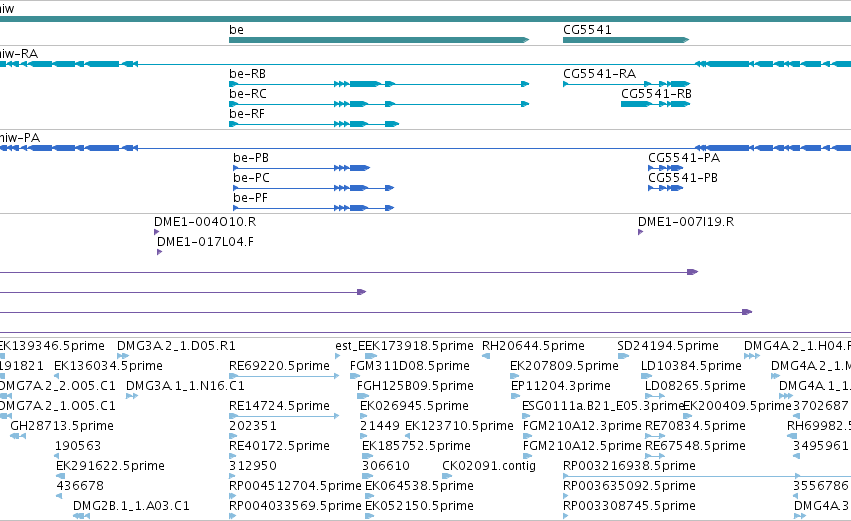Select the RE70834.5prime EST label
Image resolution: width=851 pixels, height=521 pixels.
695,426
